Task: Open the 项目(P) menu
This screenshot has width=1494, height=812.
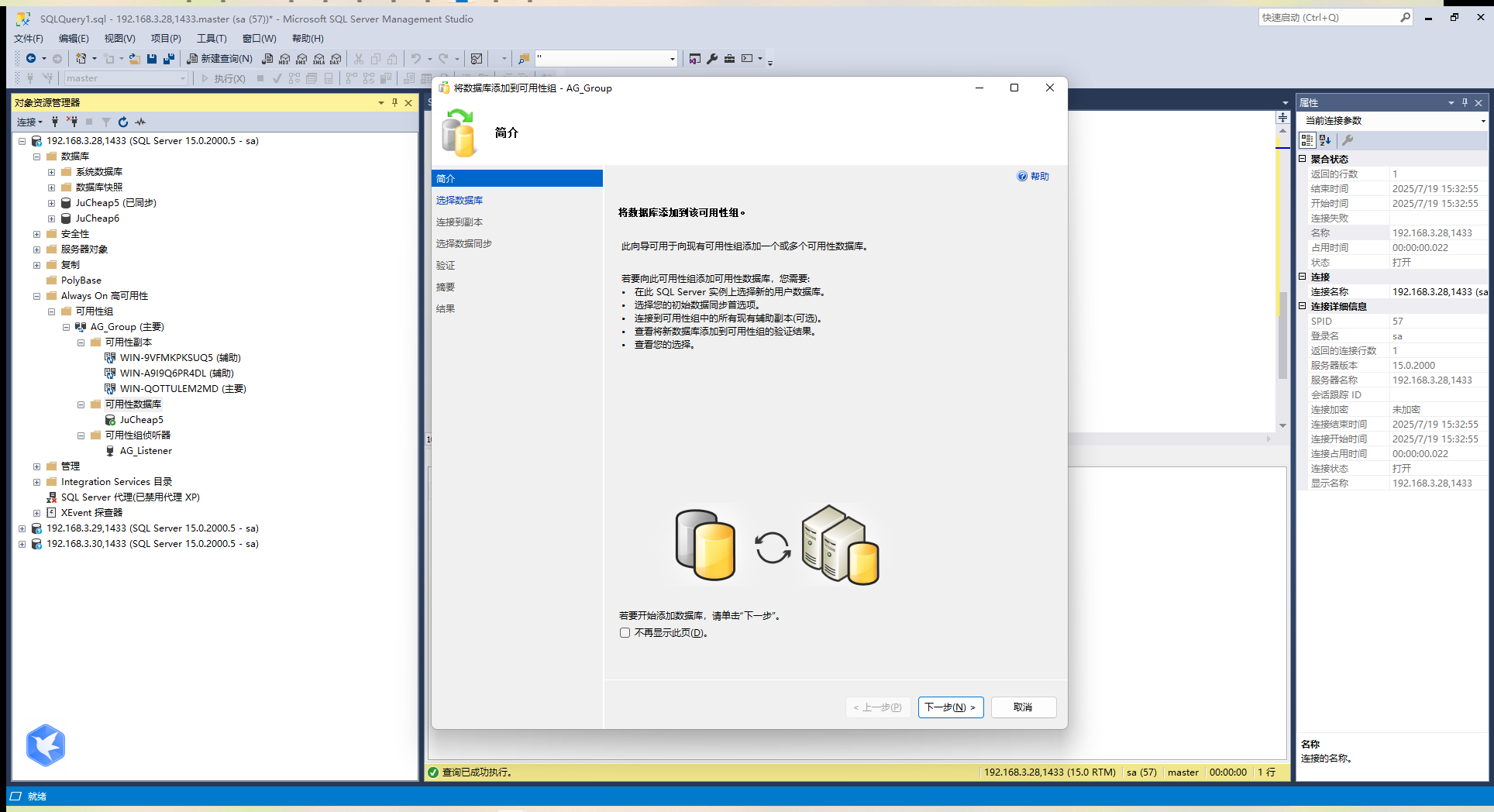Action: click(x=166, y=38)
